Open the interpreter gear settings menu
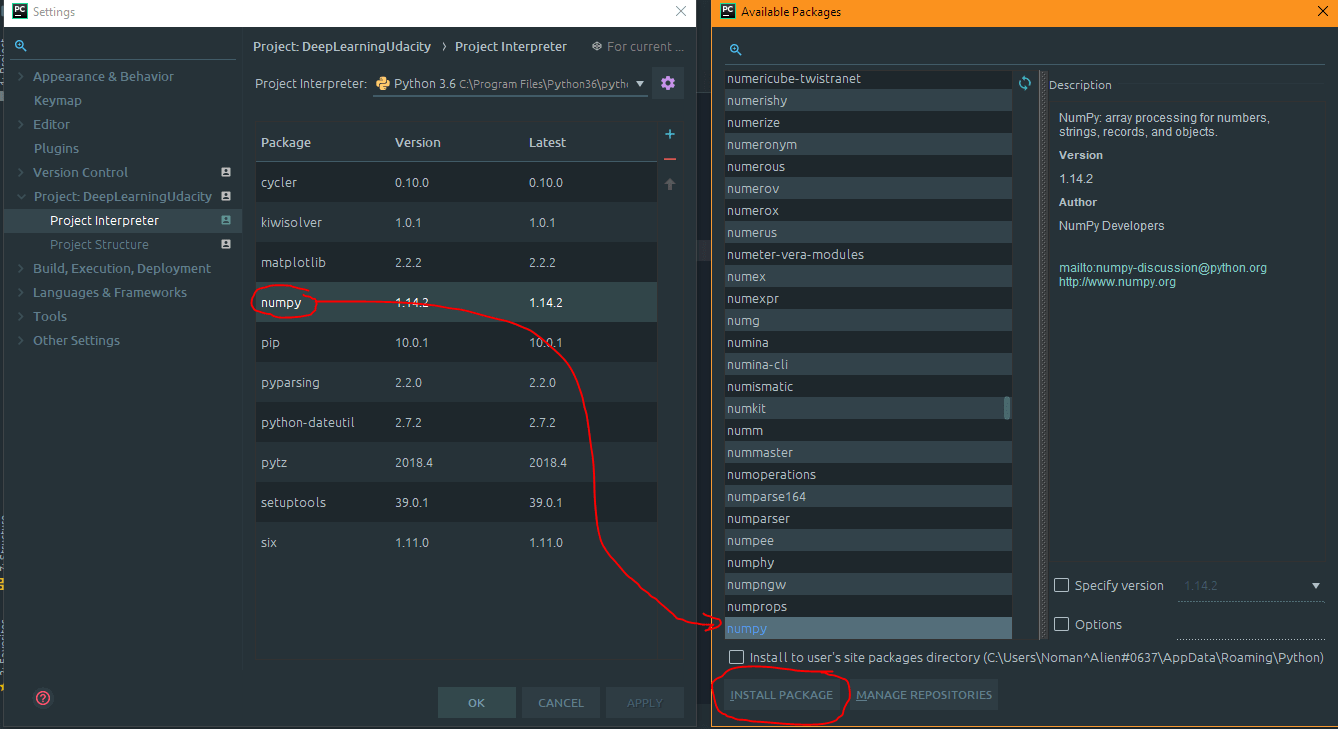This screenshot has width=1338, height=729. [x=668, y=83]
